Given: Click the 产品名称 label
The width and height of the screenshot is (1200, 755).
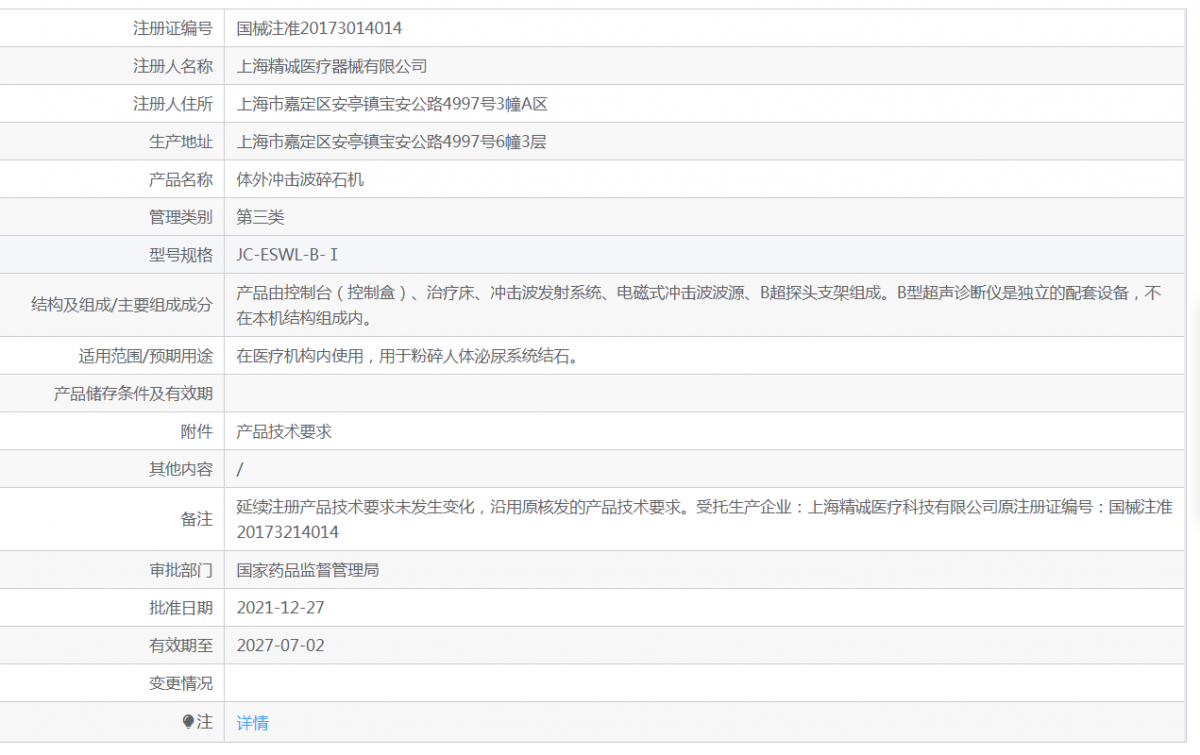Looking at the screenshot, I should 181,180.
